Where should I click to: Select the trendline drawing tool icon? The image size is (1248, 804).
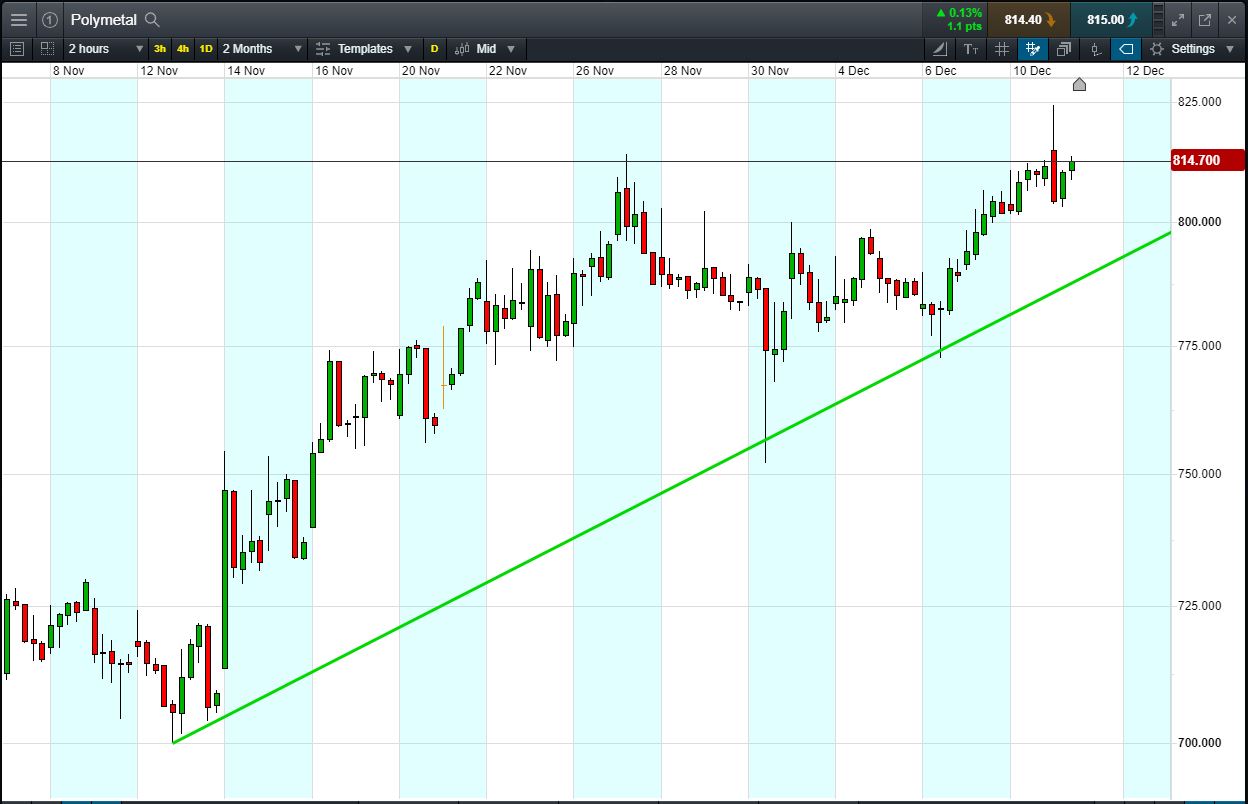[940, 48]
